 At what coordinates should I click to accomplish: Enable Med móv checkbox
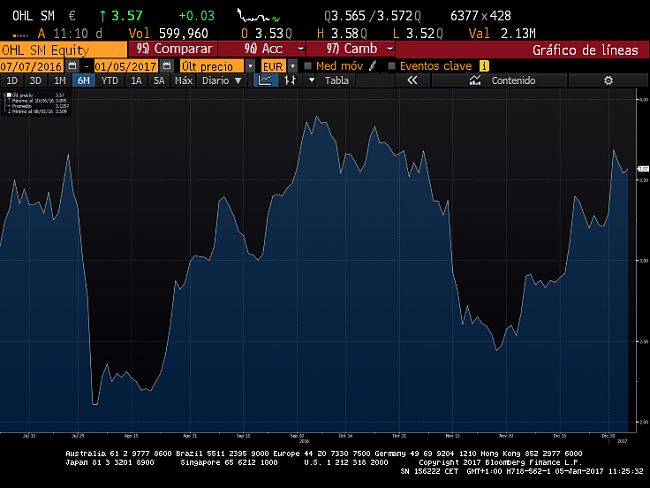pos(308,66)
